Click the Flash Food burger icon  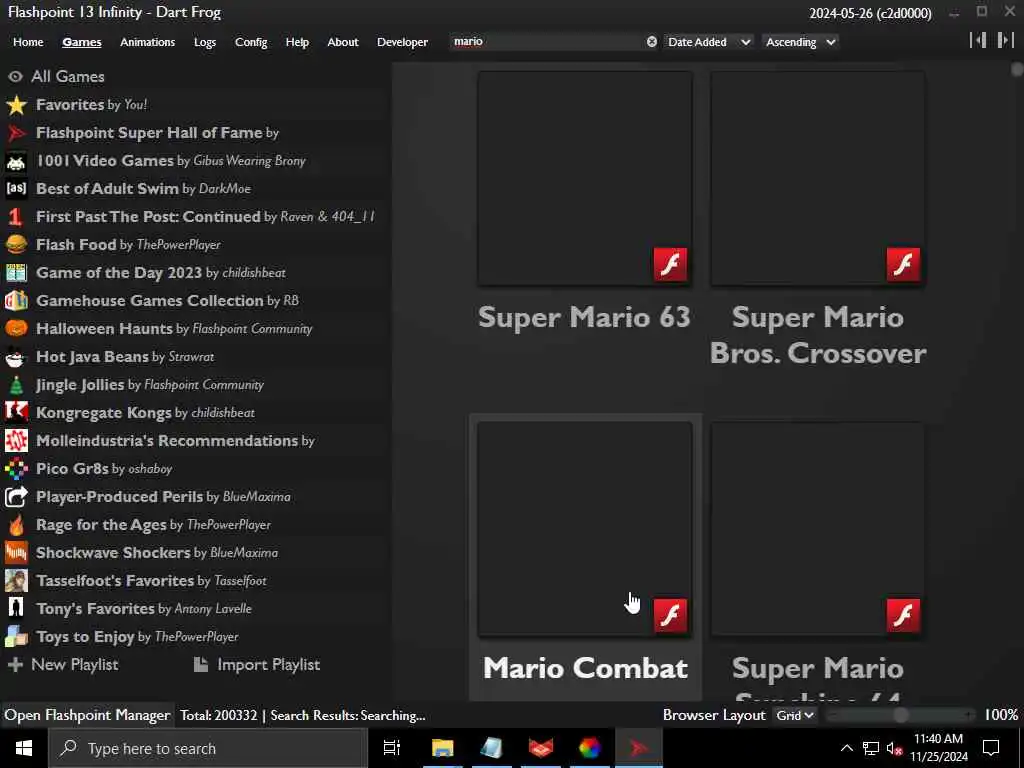click(x=16, y=244)
